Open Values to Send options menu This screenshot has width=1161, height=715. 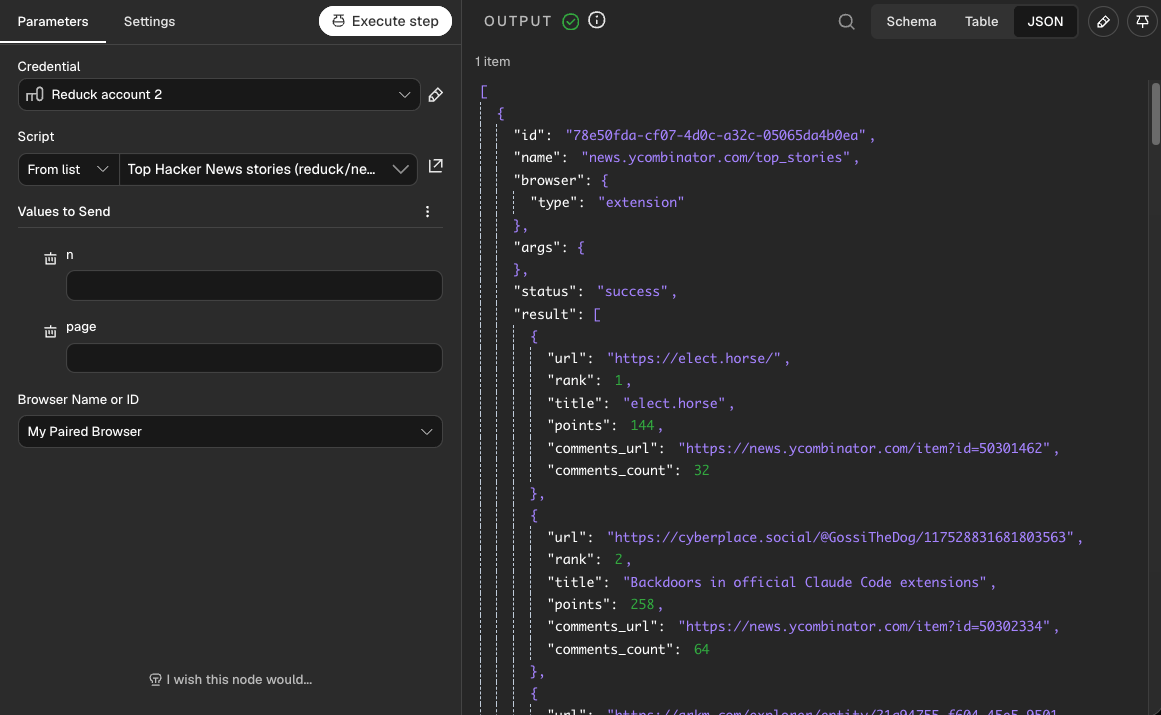[x=427, y=212]
